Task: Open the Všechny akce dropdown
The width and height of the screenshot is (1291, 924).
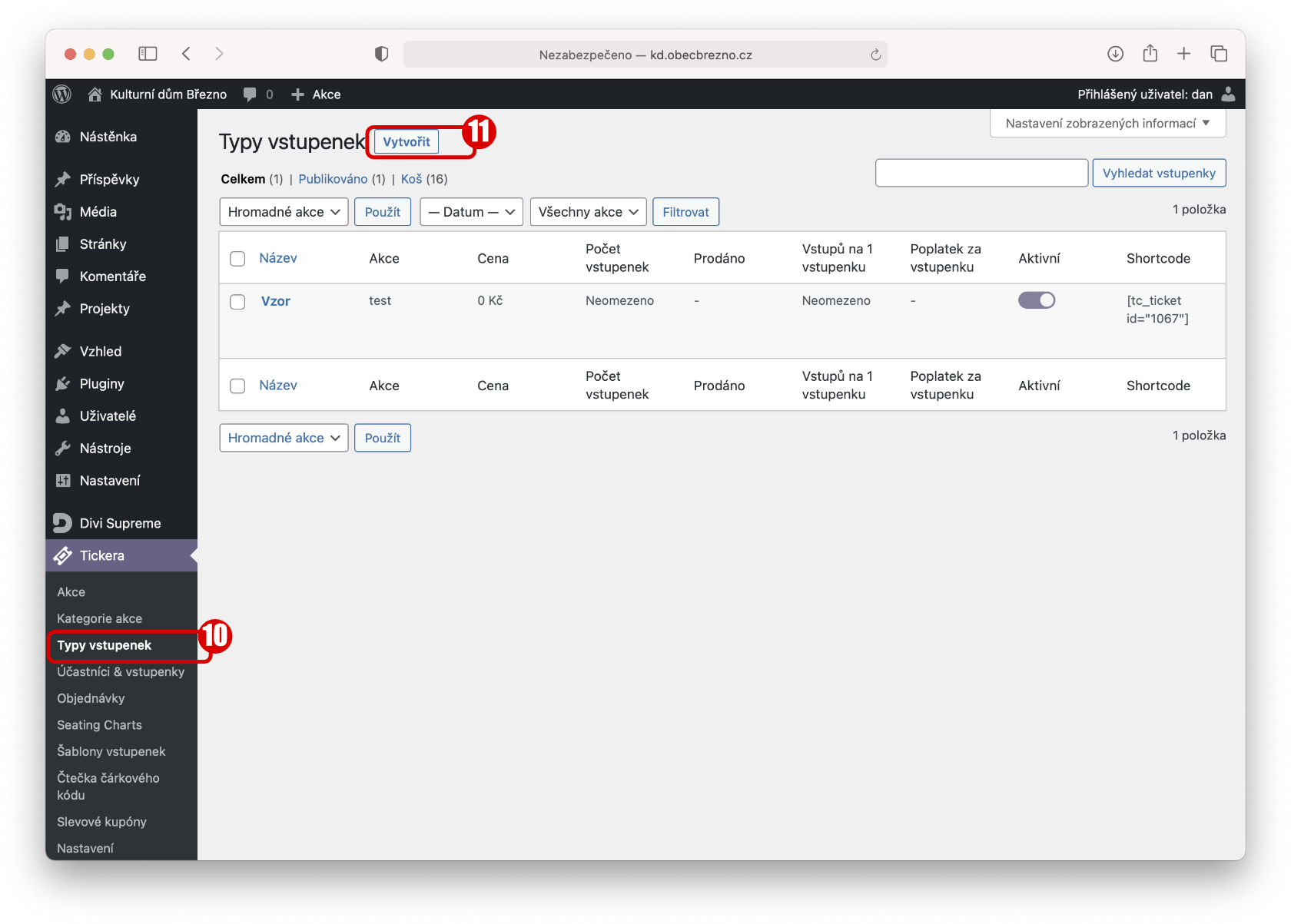Action: coord(588,212)
